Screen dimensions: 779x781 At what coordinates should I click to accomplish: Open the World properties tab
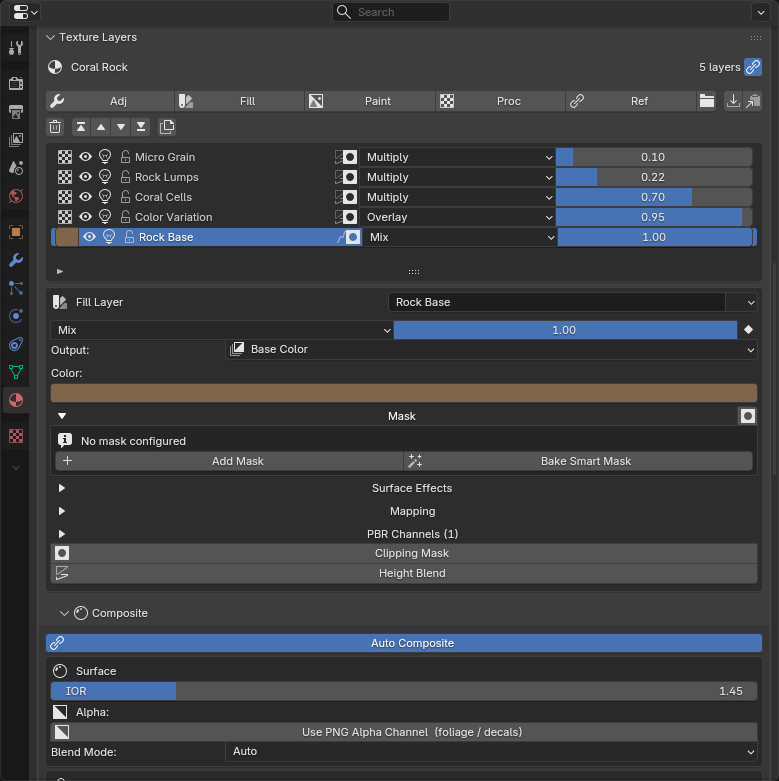coord(15,196)
